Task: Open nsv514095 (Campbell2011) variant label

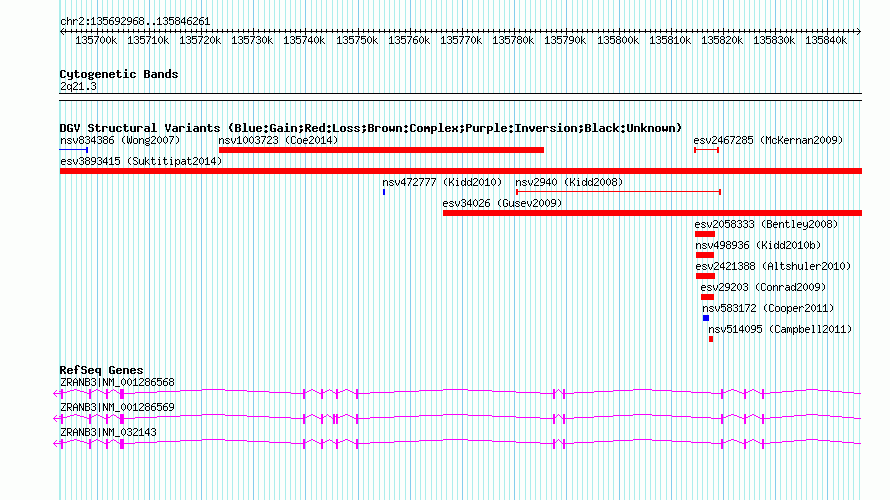Action: click(780, 329)
